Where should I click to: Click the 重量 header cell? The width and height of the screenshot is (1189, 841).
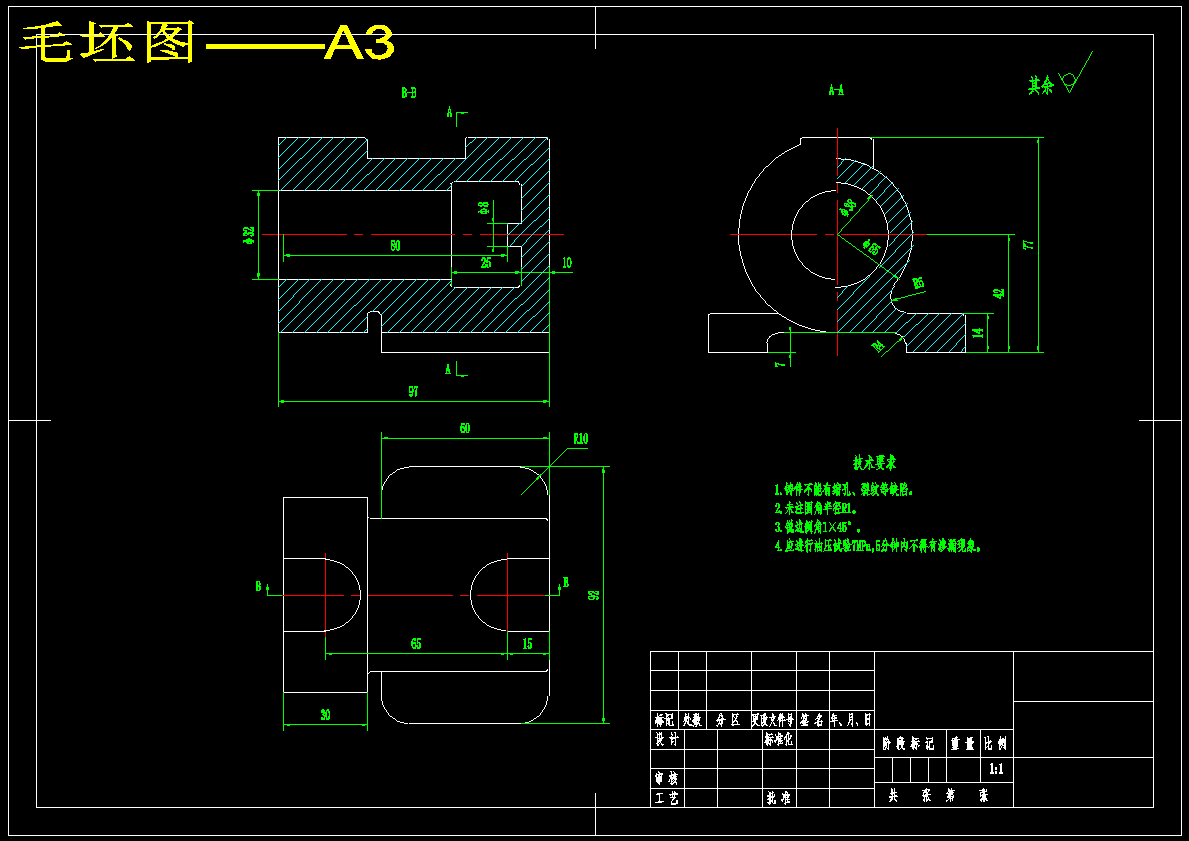(963, 745)
